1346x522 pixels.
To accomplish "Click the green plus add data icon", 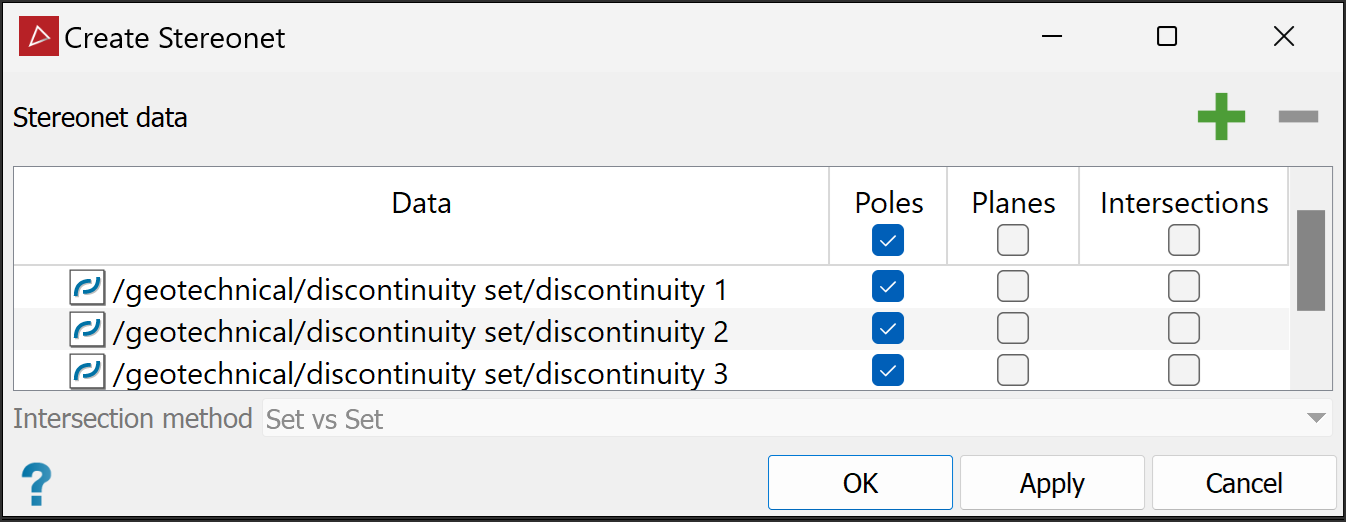I will coord(1221,117).
